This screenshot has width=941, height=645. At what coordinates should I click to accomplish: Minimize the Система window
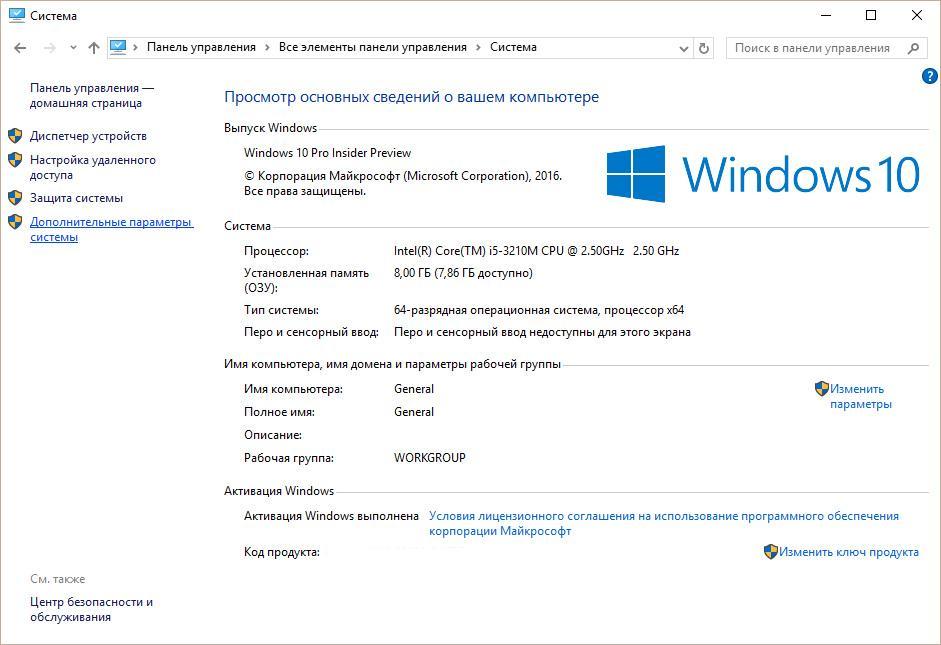tap(826, 16)
